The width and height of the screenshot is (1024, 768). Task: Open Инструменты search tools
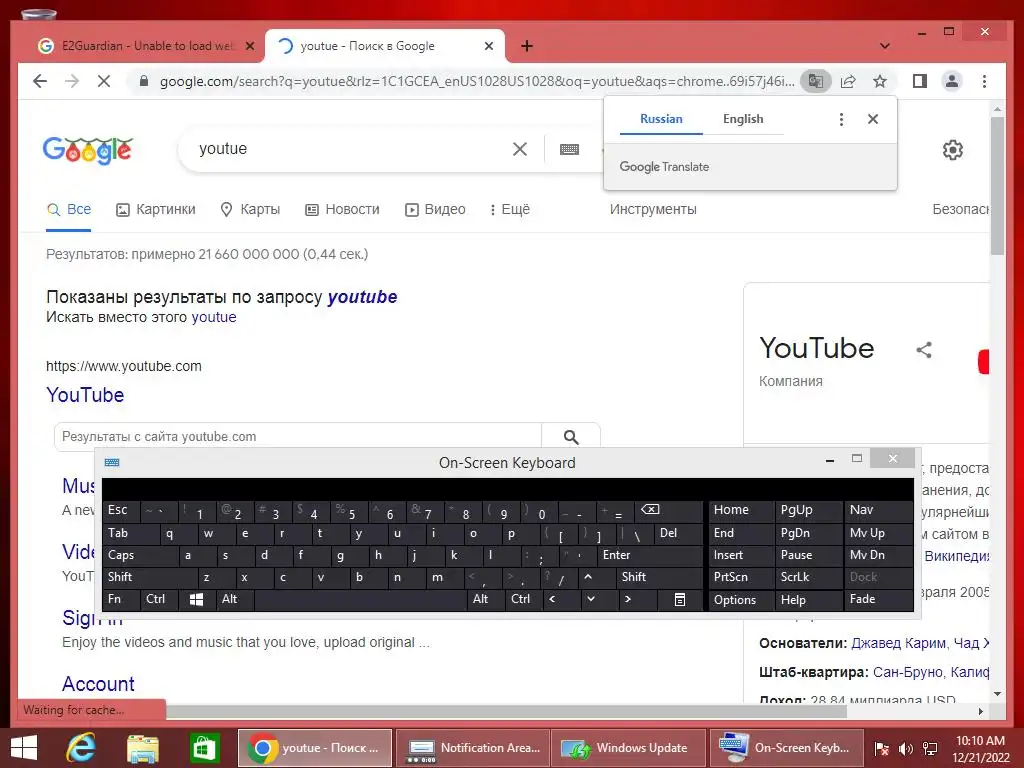tap(653, 209)
